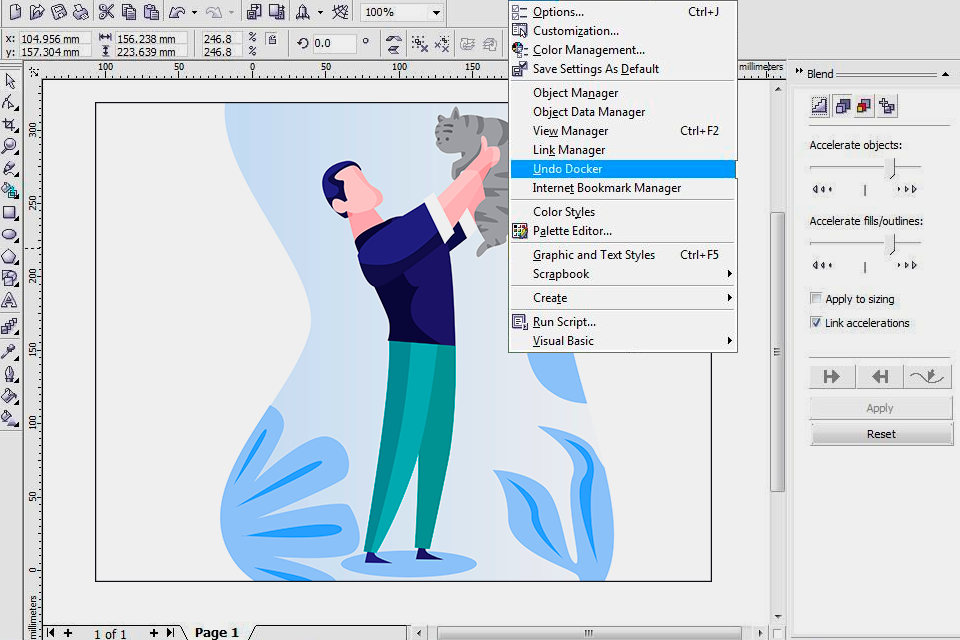Click the Print icon in the toolbar
960x640 pixels.
click(x=82, y=13)
